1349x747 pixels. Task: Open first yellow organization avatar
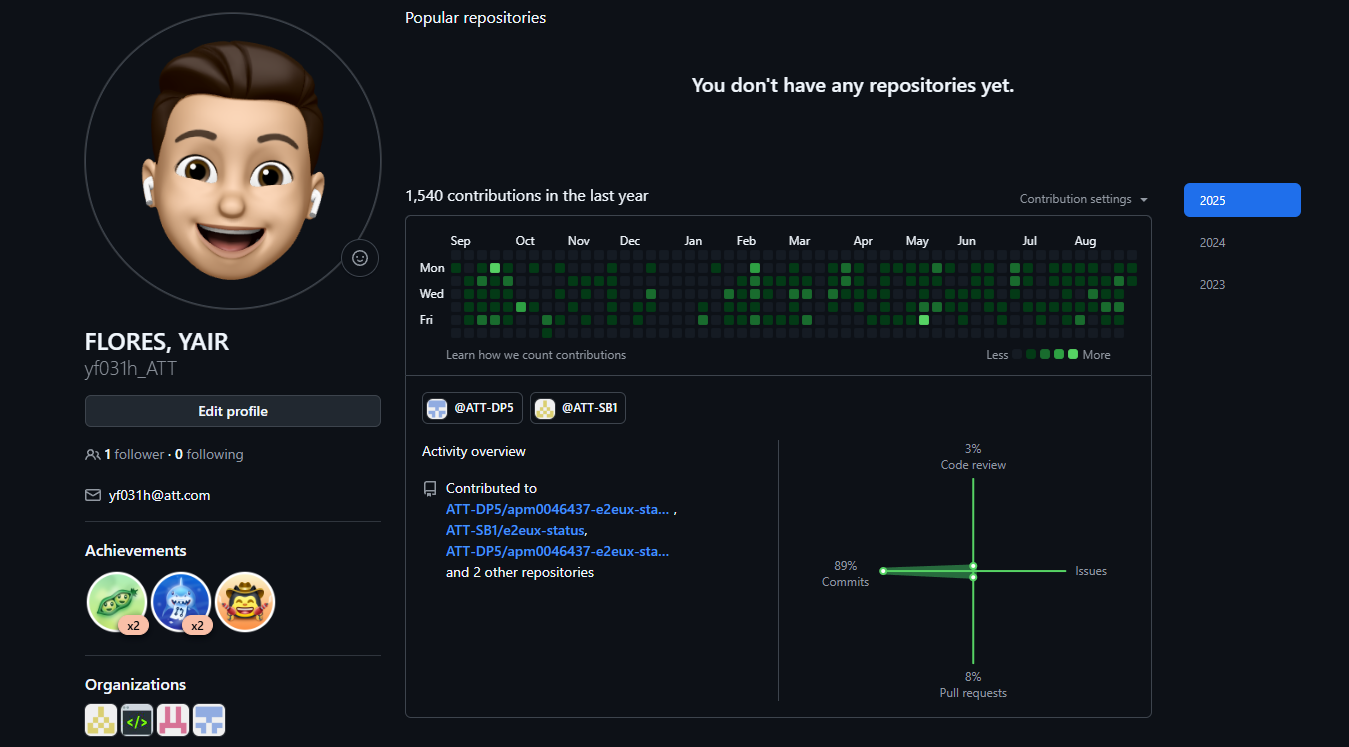(x=101, y=720)
